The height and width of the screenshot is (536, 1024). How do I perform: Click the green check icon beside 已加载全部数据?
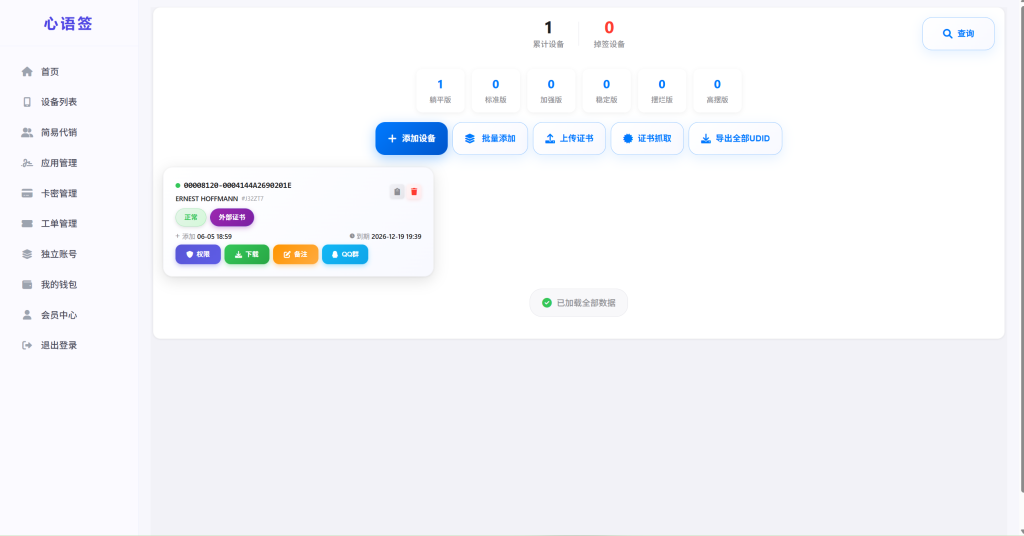tap(547, 303)
